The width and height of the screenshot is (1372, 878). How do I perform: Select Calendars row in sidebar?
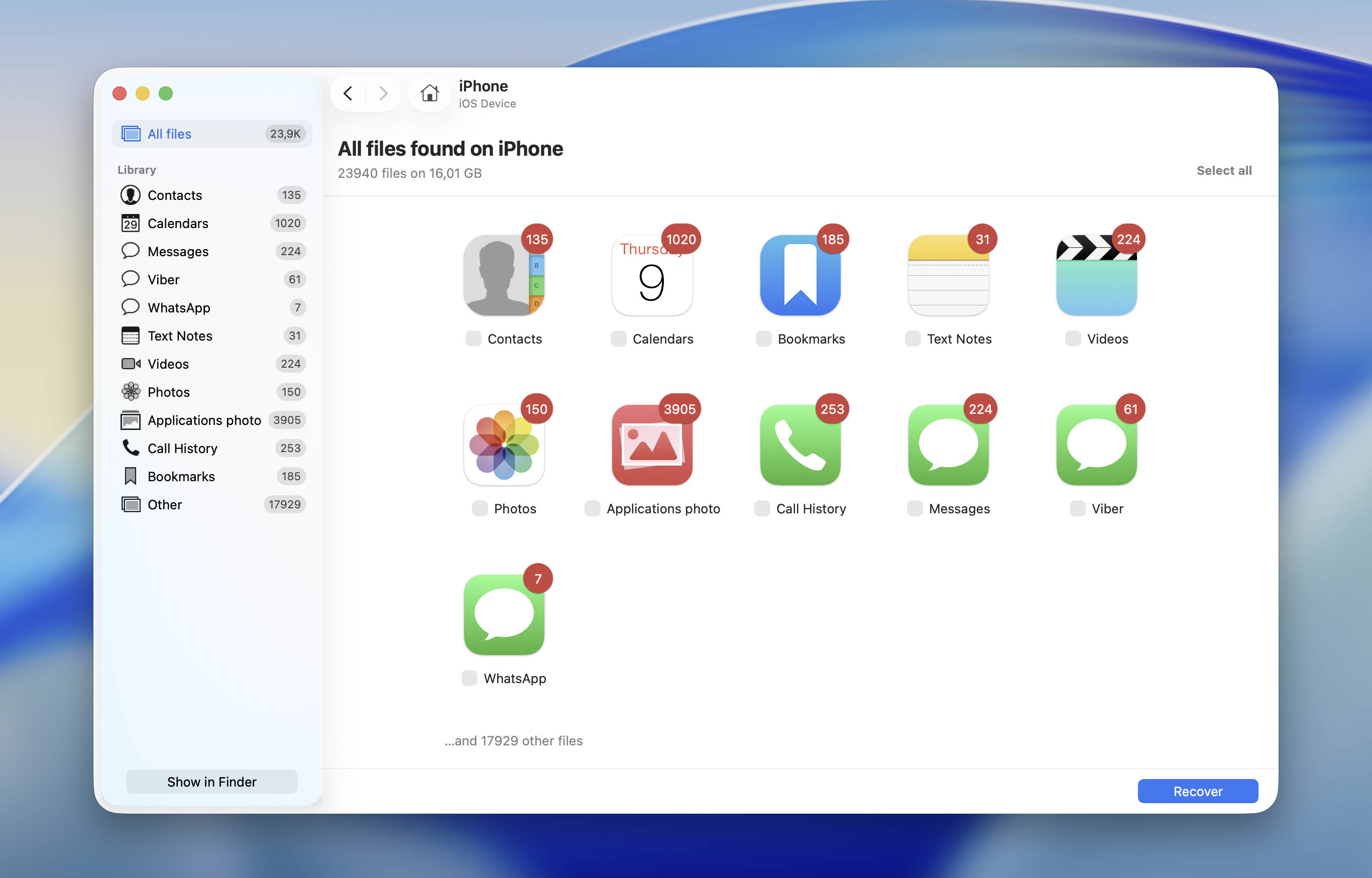pyautogui.click(x=211, y=223)
